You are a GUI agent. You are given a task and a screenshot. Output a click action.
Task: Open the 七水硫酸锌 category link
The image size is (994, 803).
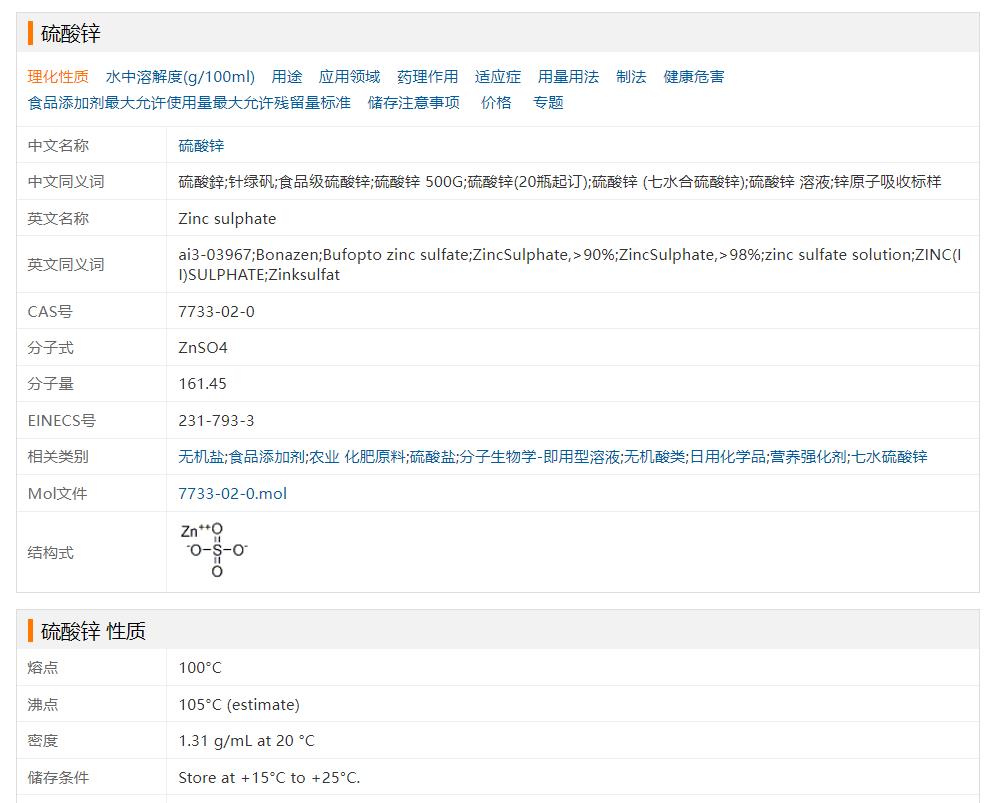coord(889,457)
